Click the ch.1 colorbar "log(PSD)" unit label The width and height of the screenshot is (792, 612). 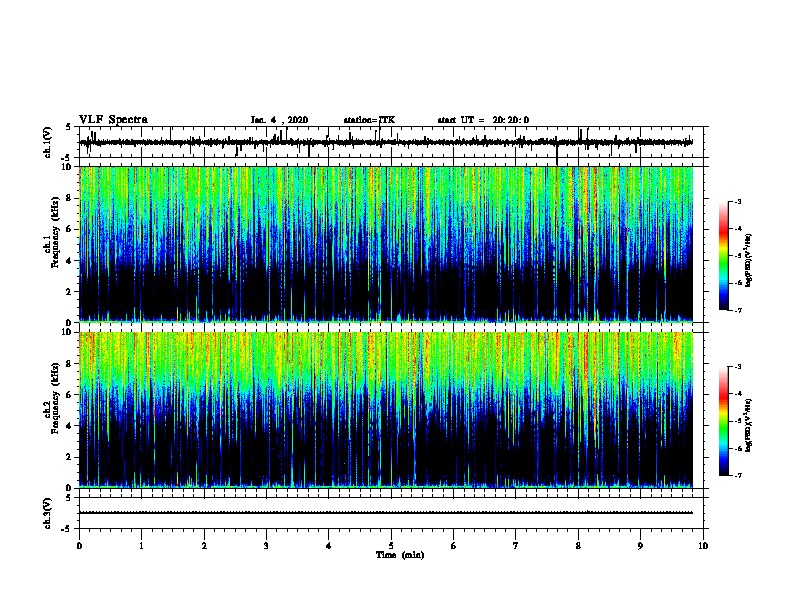[x=748, y=261]
